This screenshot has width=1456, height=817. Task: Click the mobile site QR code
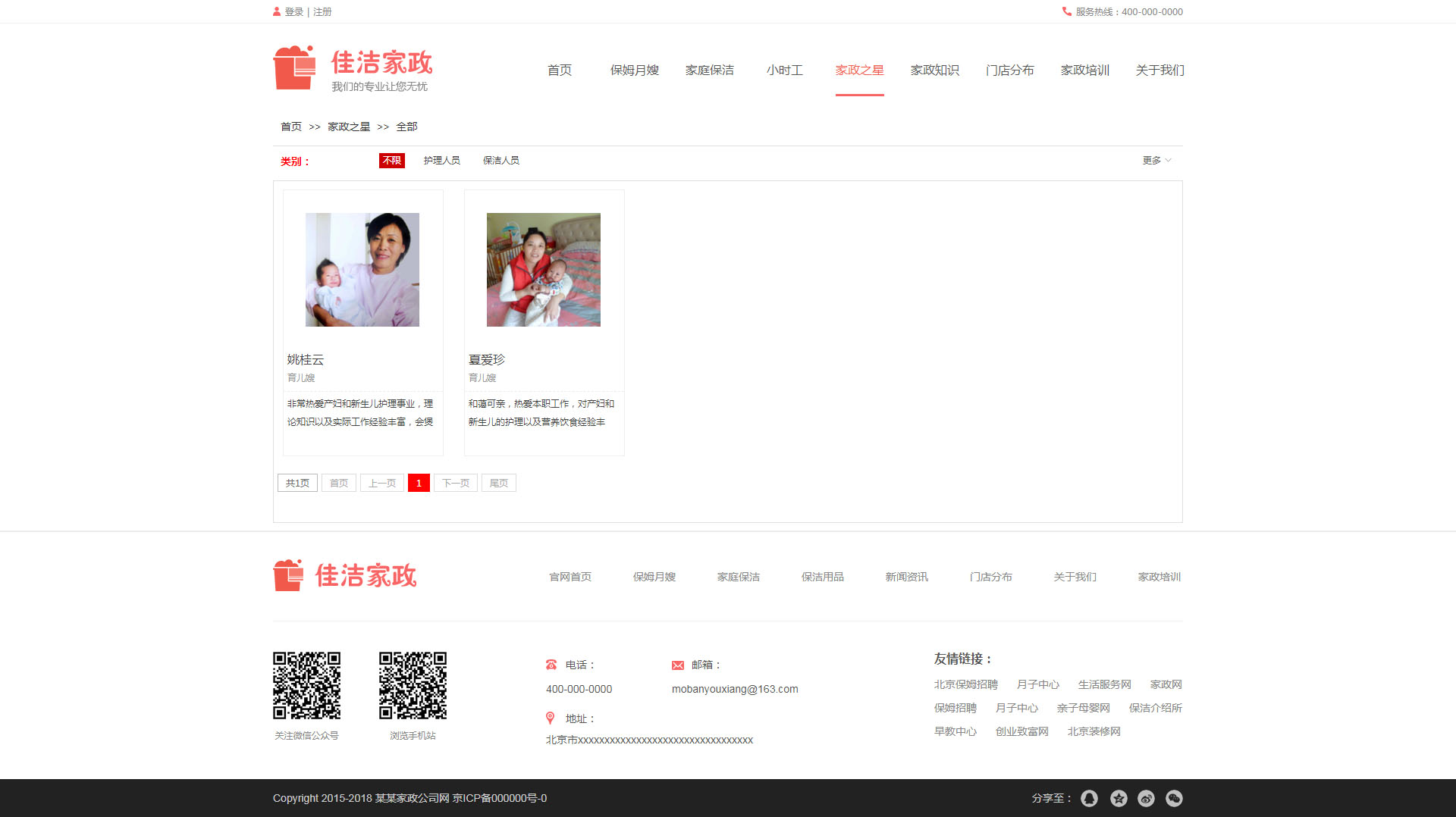point(413,685)
